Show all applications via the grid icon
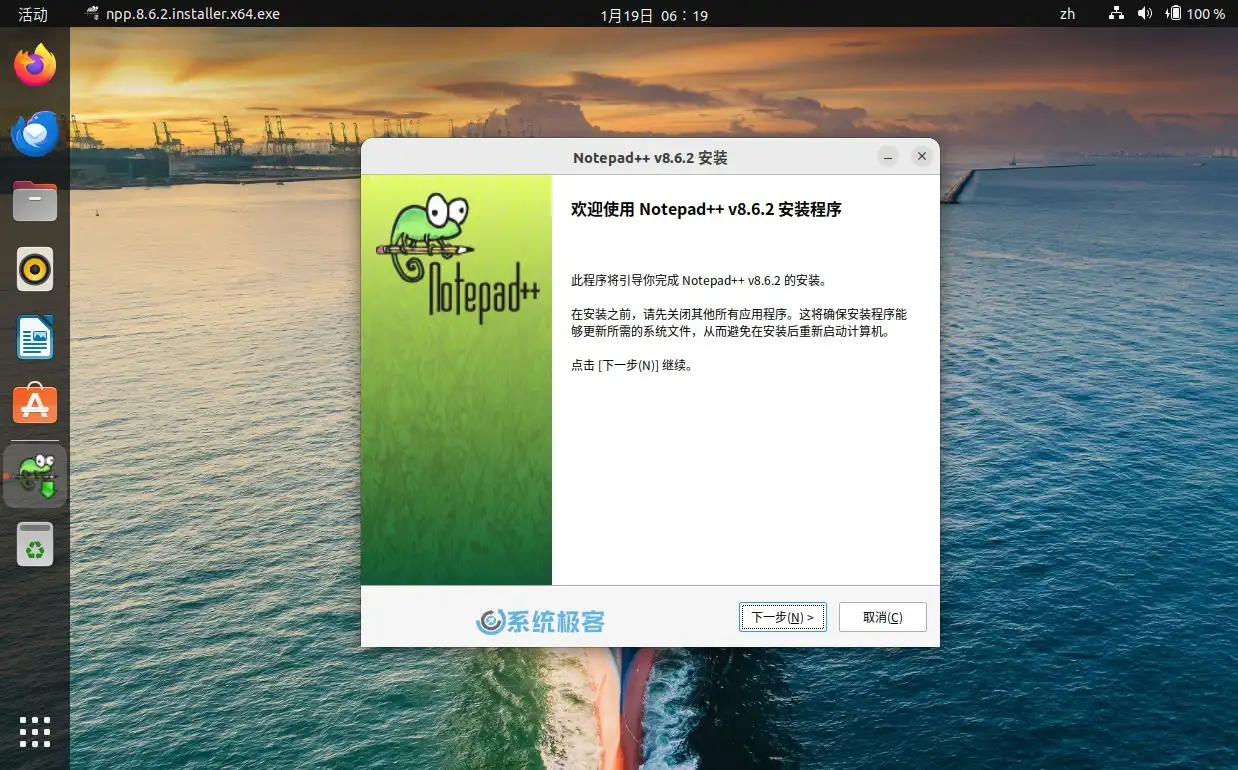The height and width of the screenshot is (770, 1238). (35, 732)
